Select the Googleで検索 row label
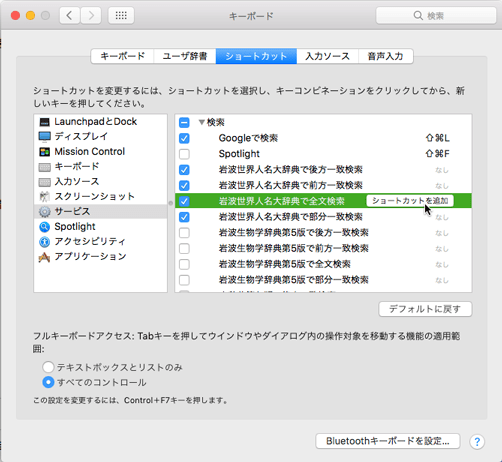Image resolution: width=502 pixels, height=462 pixels. point(248,138)
